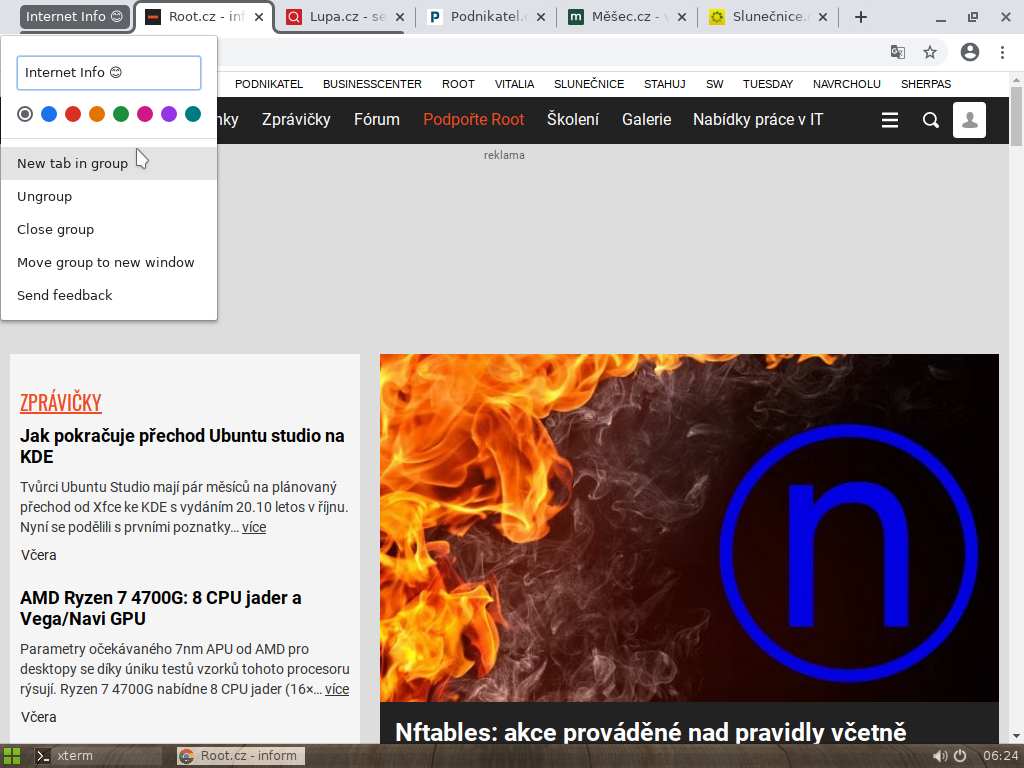This screenshot has width=1024, height=768.
Task: Pick the red color for the tab group
Action: pyautogui.click(x=72, y=114)
